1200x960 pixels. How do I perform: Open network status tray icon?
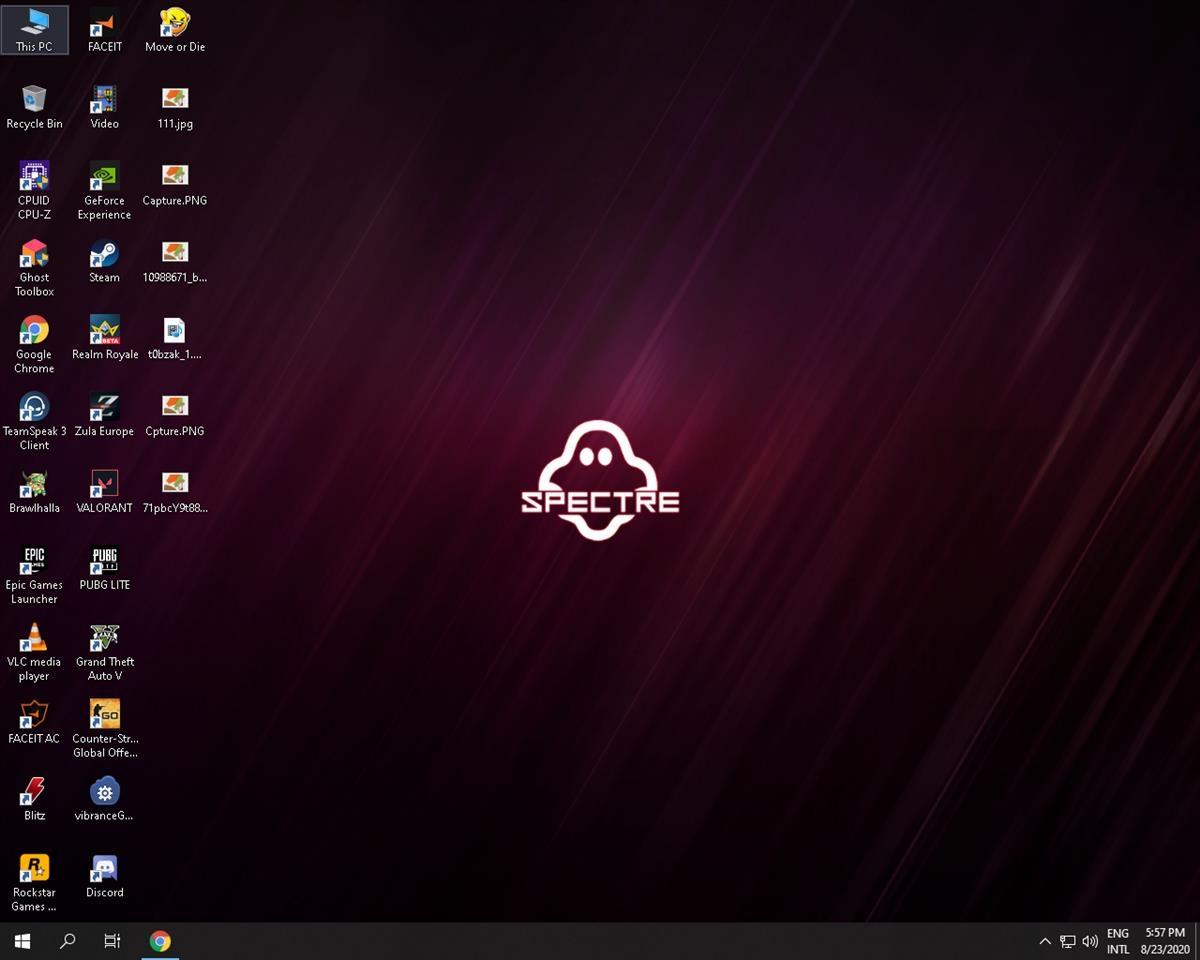[x=1068, y=941]
